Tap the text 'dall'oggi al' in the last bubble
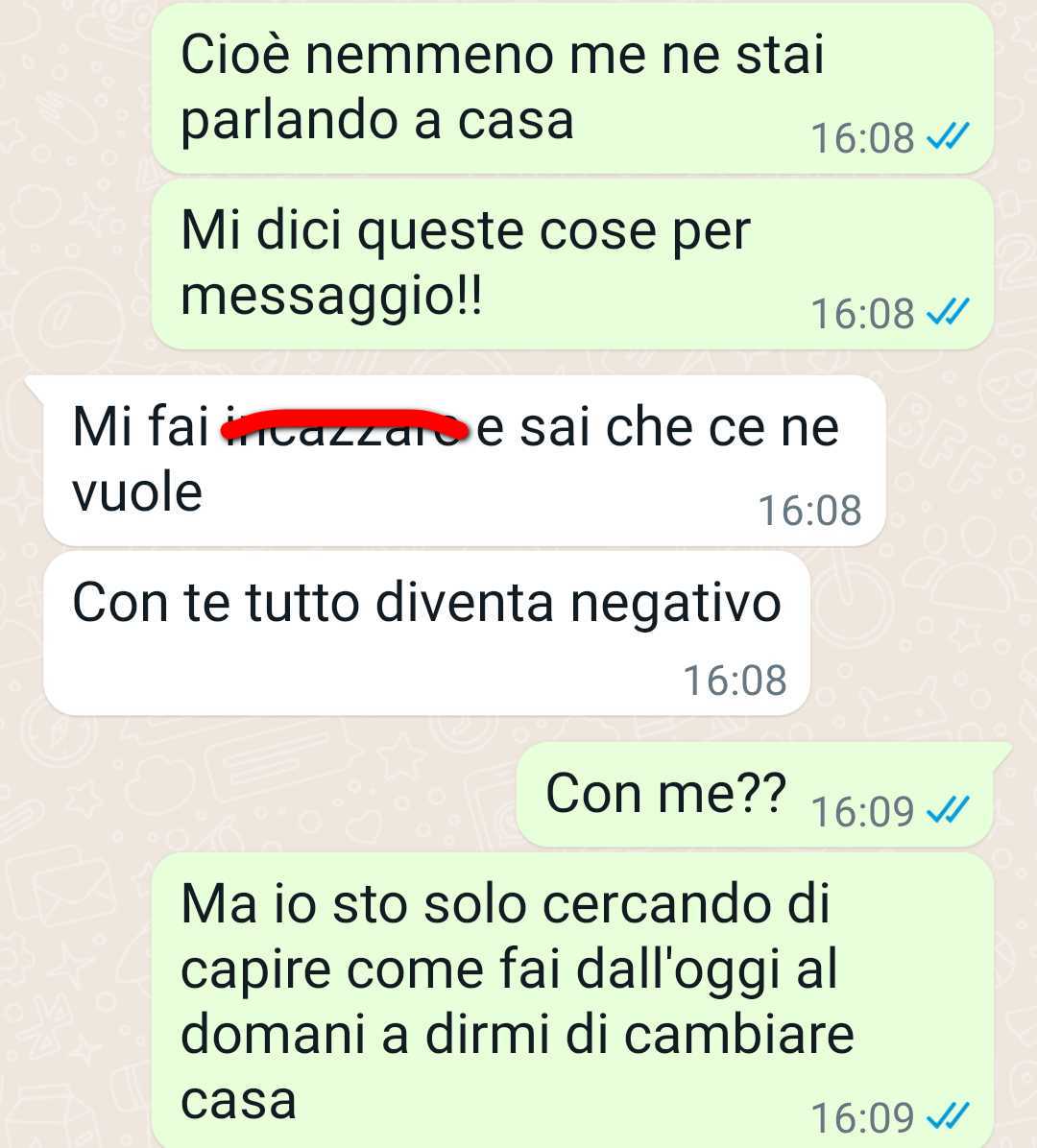 (707, 970)
